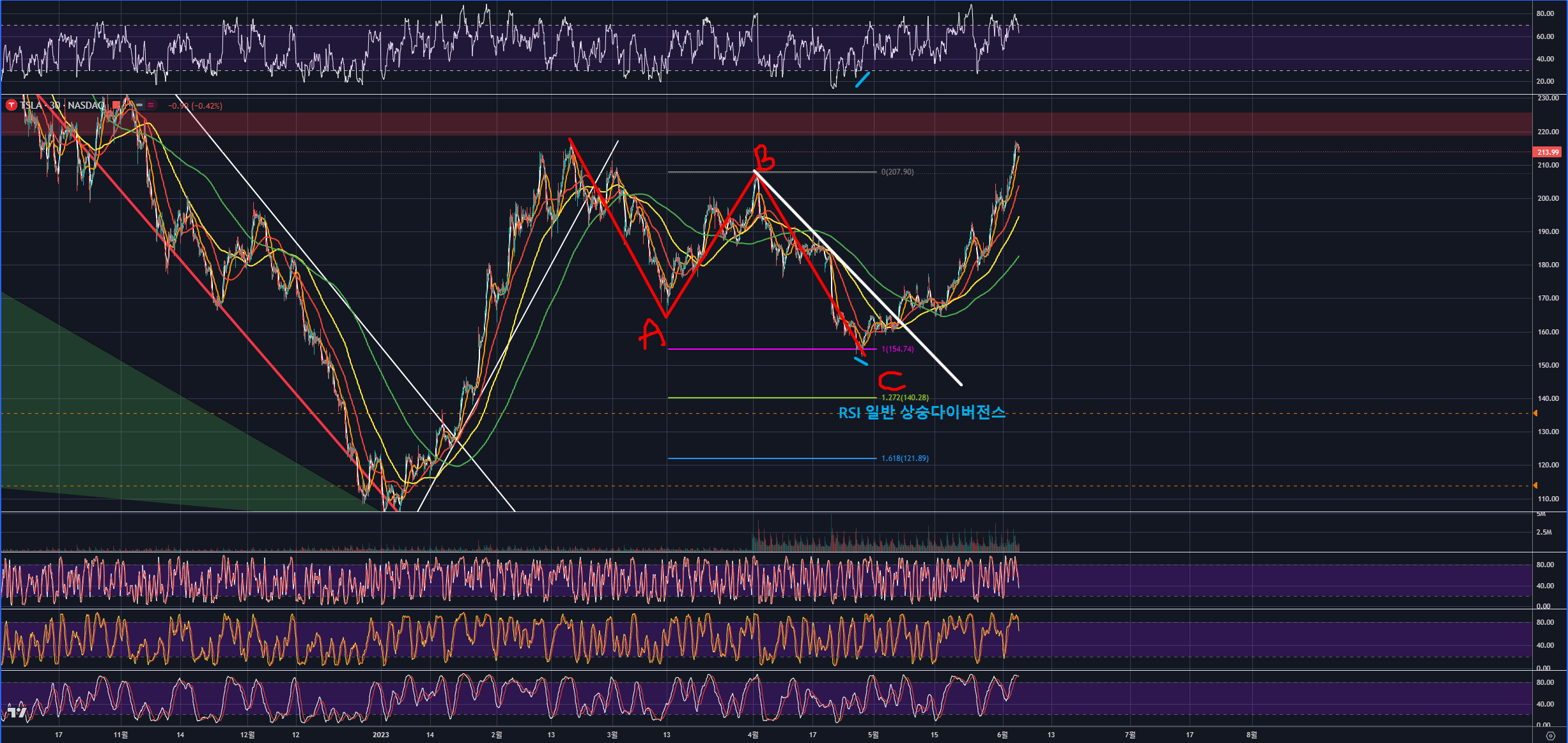
Task: Select the magenta 1(154.74) Fibonacci level
Action: tap(897, 349)
